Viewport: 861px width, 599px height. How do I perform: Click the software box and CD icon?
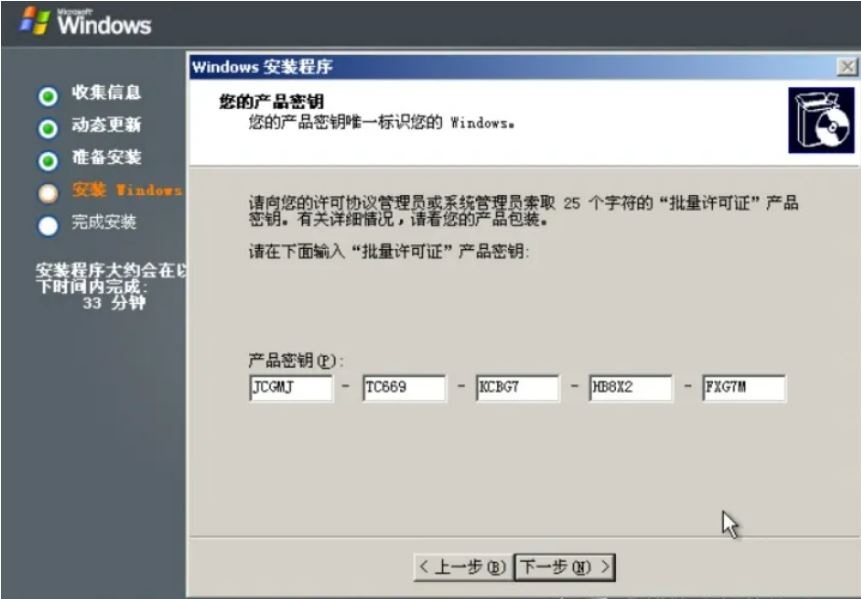[821, 120]
